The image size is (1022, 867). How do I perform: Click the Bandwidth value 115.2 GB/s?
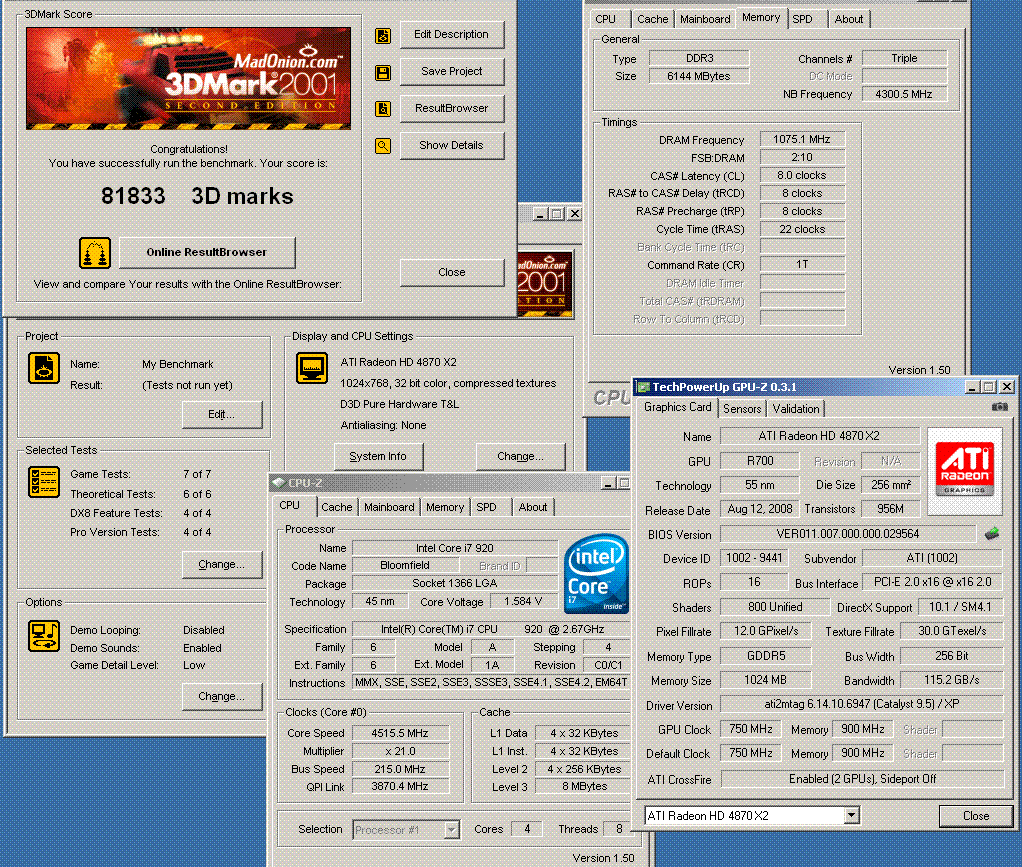coord(952,680)
